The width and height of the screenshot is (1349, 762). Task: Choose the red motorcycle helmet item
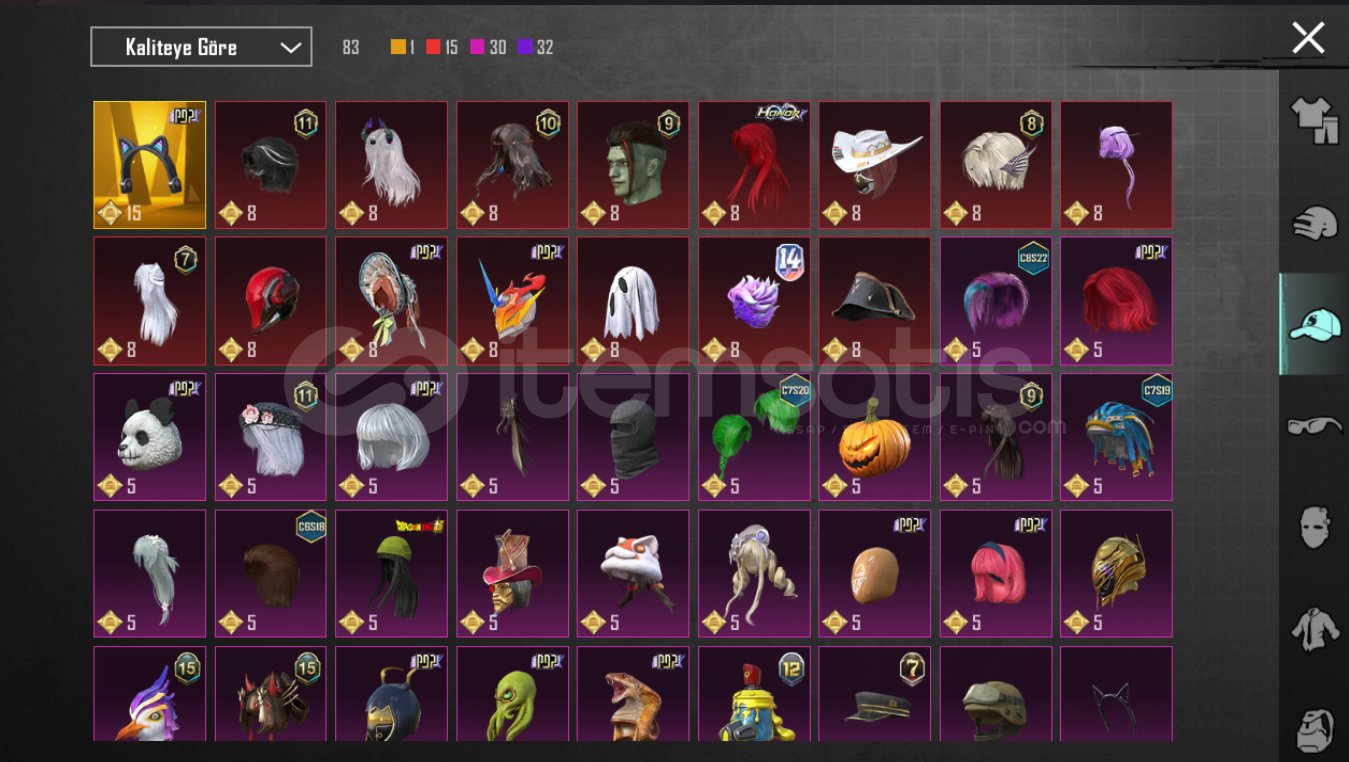[271, 301]
